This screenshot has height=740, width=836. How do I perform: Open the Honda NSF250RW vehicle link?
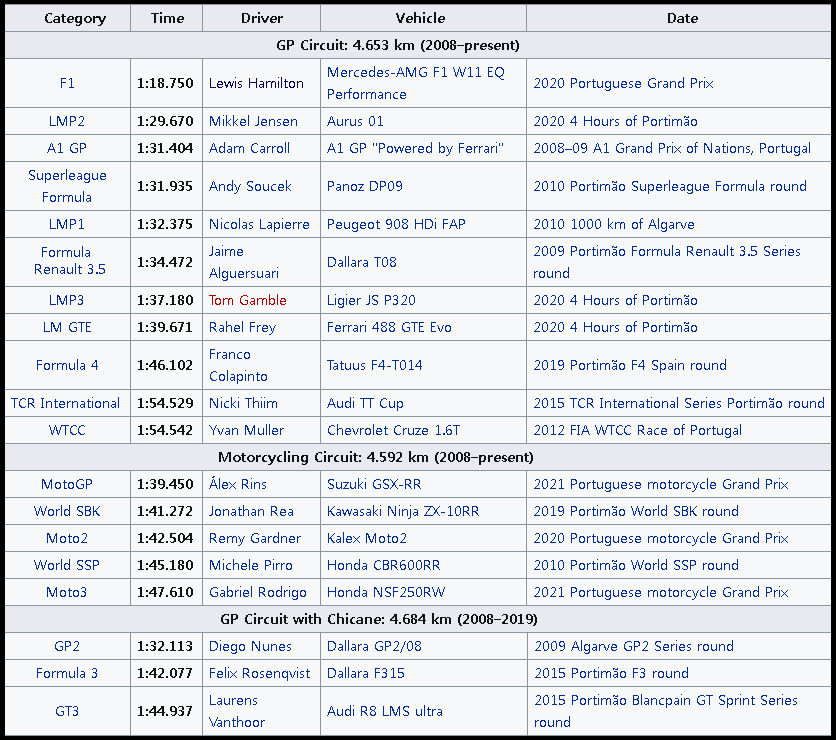click(385, 592)
